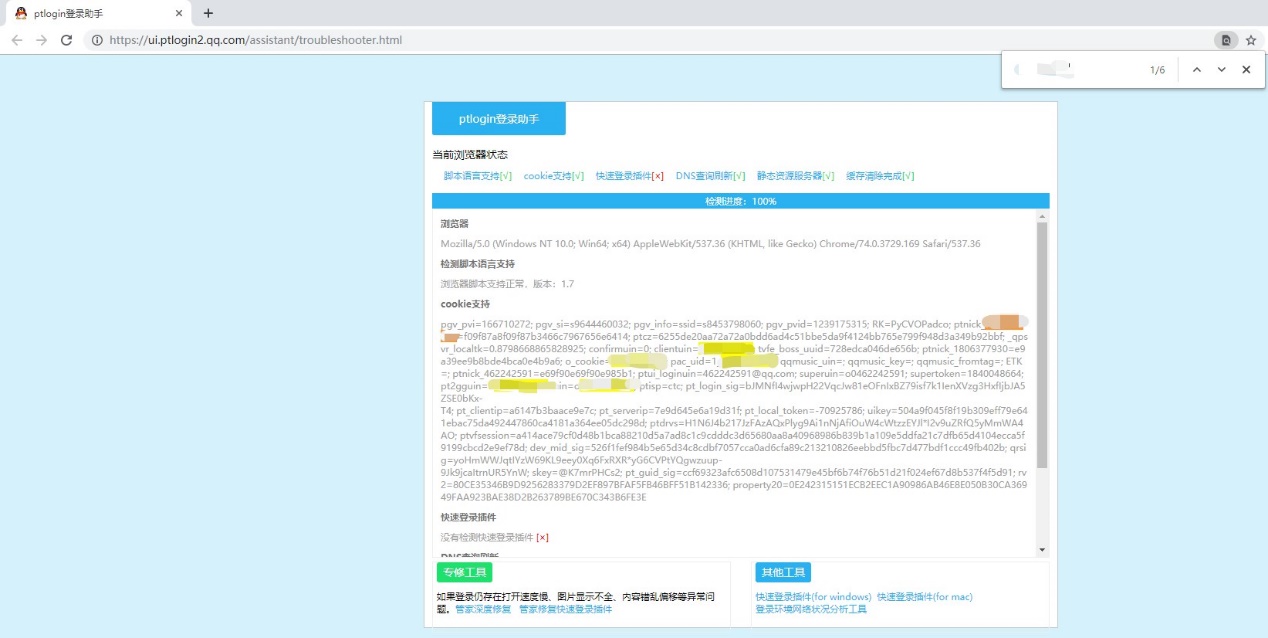Click the 检测脚本语言支持 heading
1268x638 pixels.
coord(477,264)
